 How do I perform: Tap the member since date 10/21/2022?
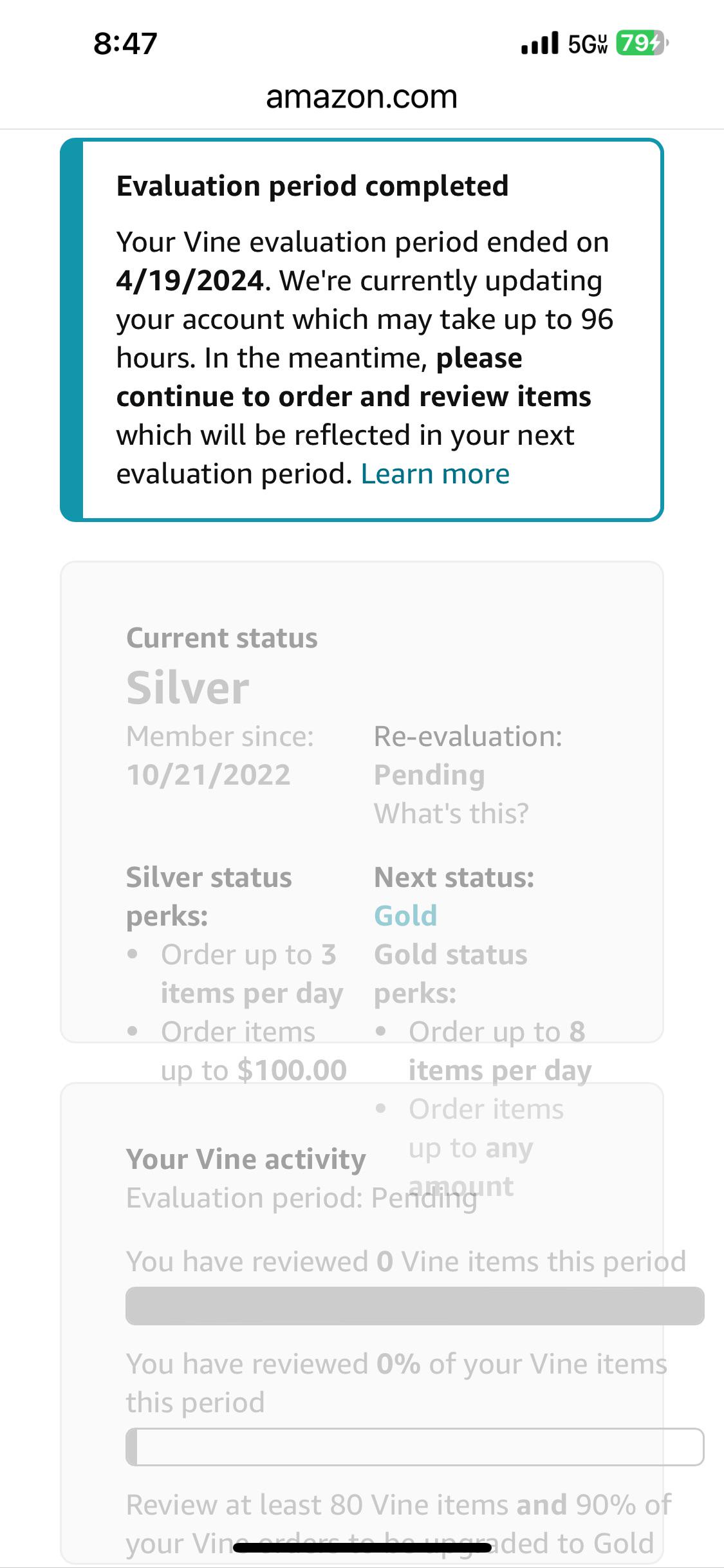(209, 775)
